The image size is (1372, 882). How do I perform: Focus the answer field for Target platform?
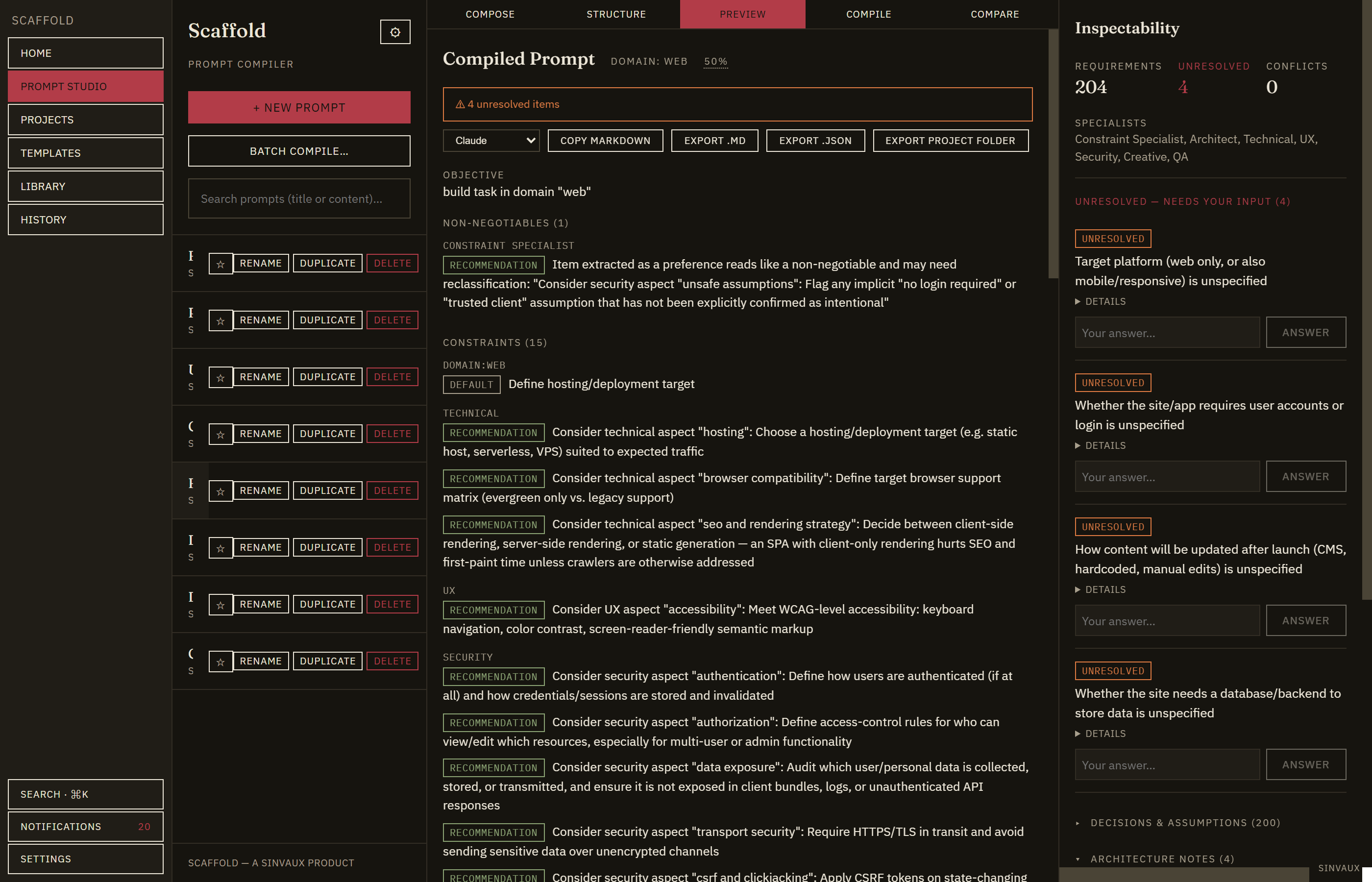click(x=1167, y=332)
